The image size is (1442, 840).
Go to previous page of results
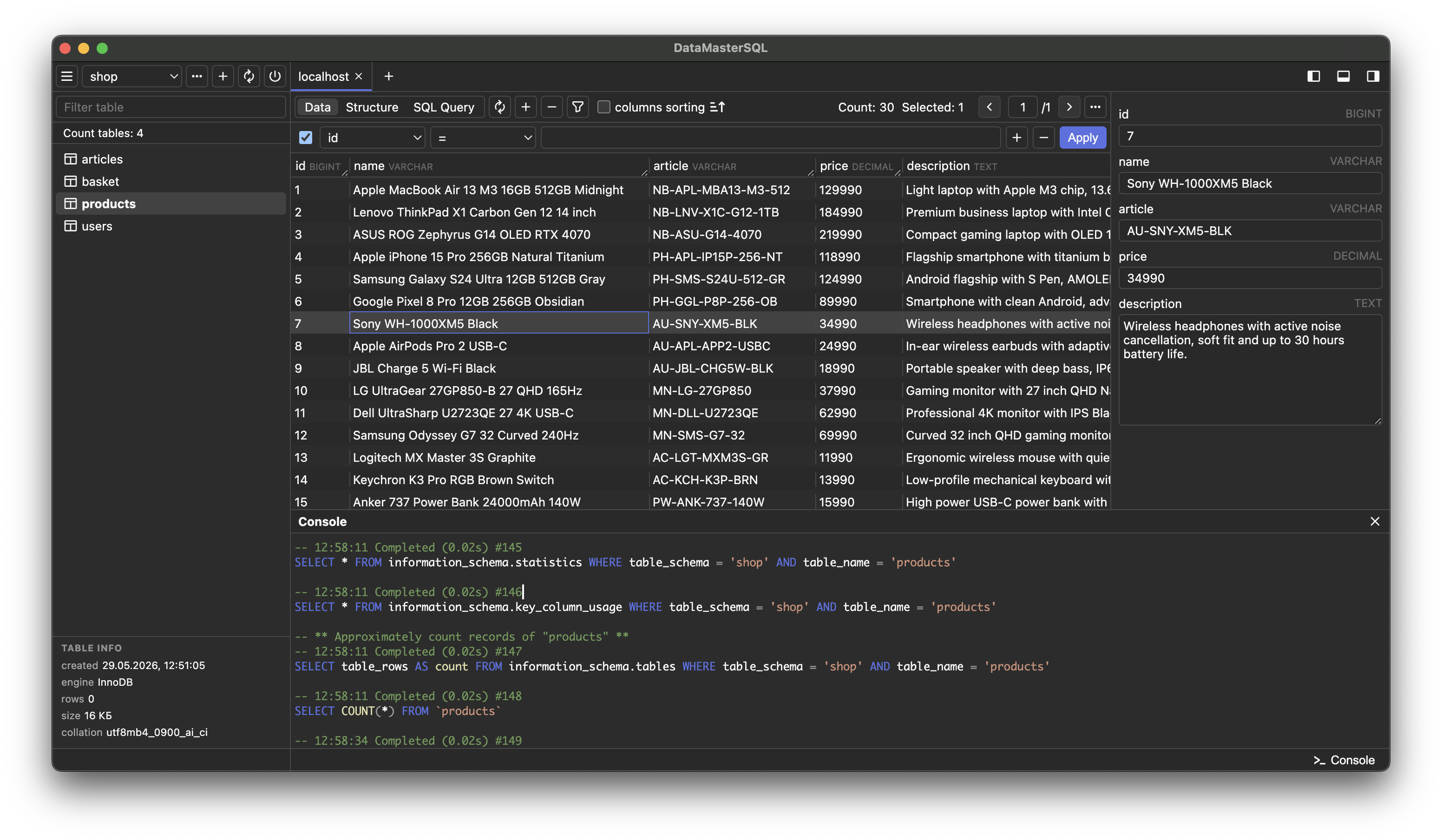pos(989,107)
